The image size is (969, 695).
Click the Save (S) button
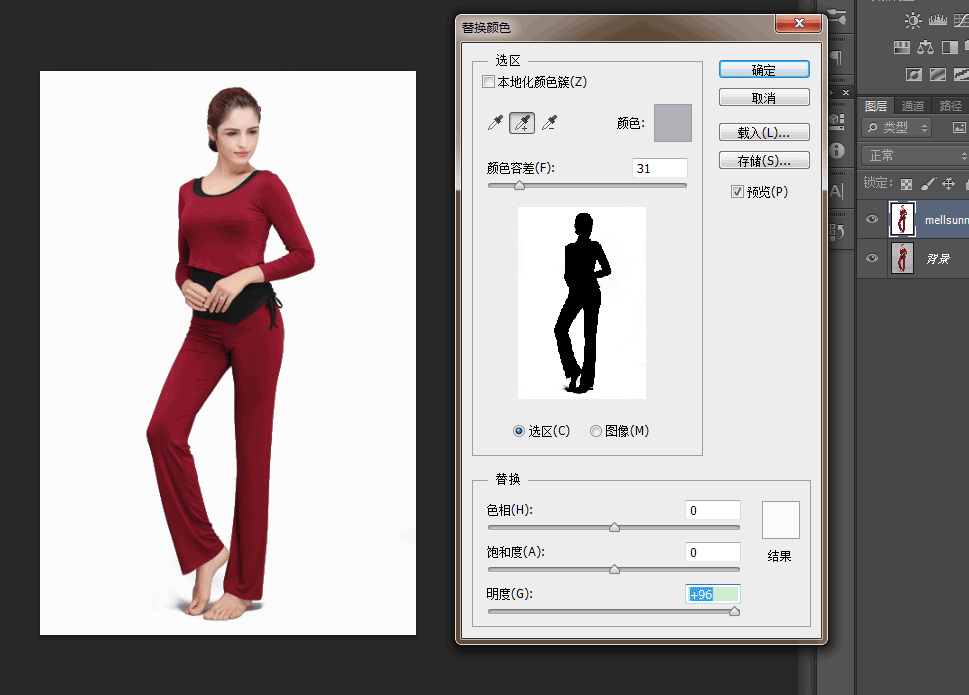[x=764, y=161]
